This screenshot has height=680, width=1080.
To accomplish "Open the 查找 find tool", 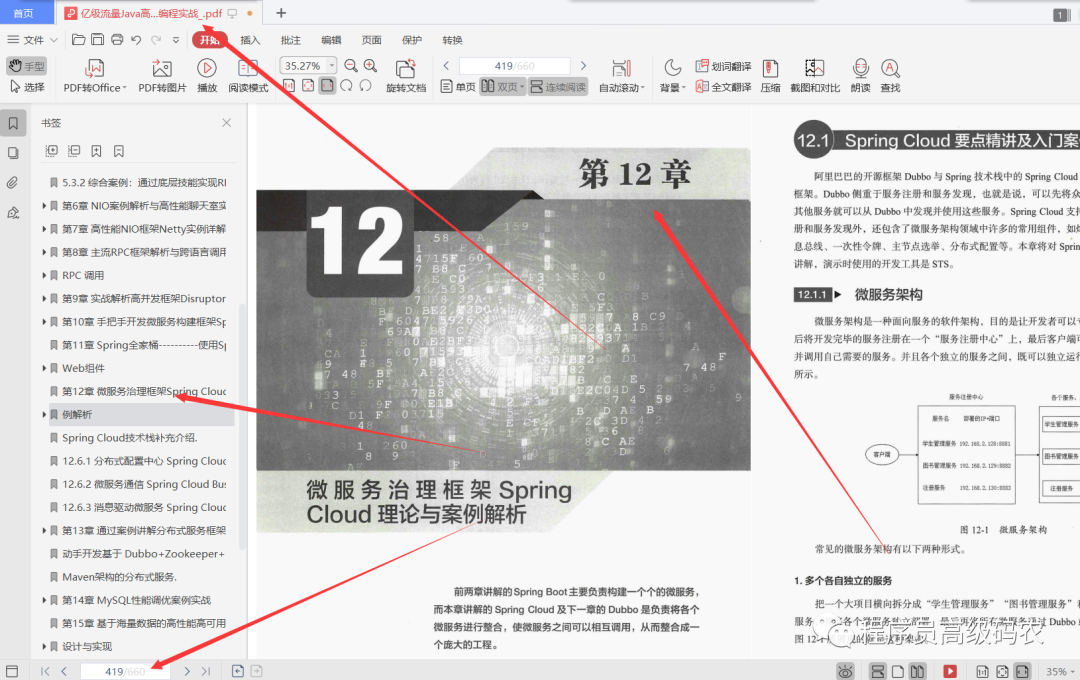I will 890,76.
